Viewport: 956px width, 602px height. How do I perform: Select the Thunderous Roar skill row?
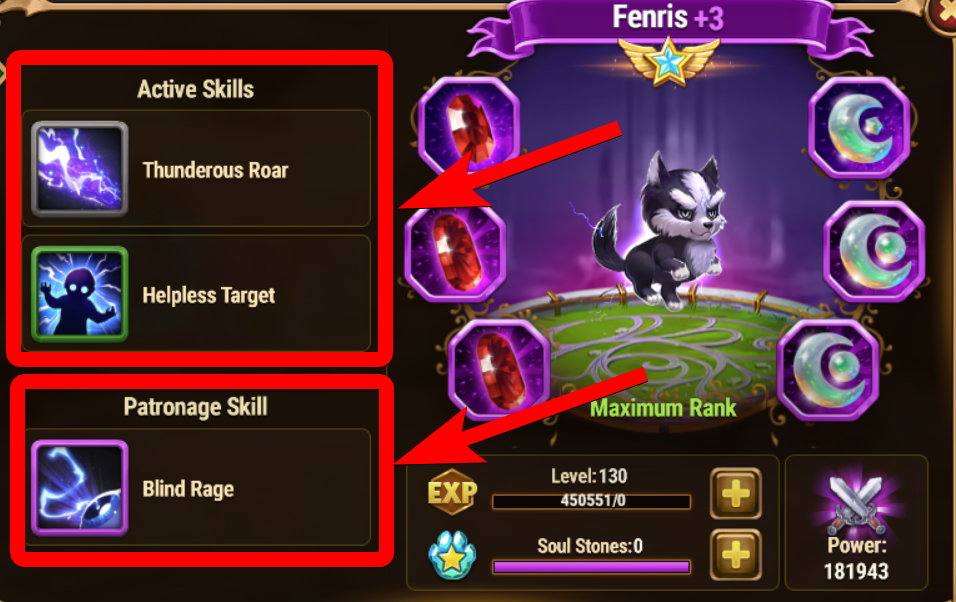(x=196, y=168)
